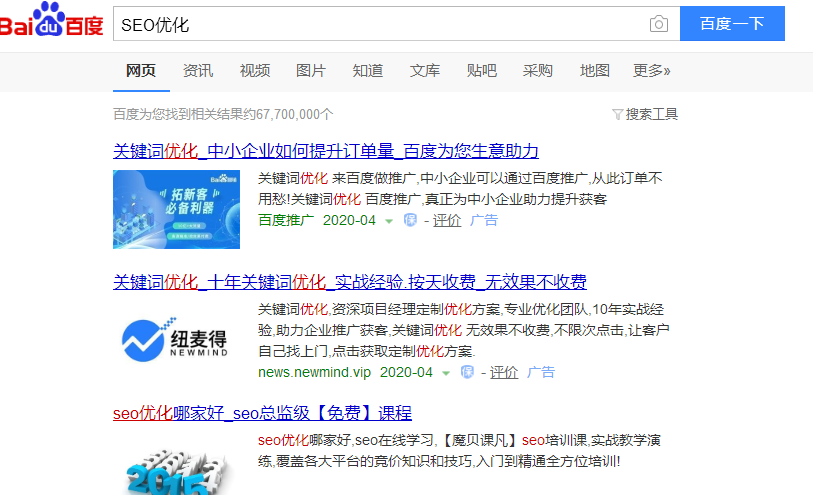Image resolution: width=813 pixels, height=495 pixels.
Task: Open the 视频 tab
Action: [255, 70]
